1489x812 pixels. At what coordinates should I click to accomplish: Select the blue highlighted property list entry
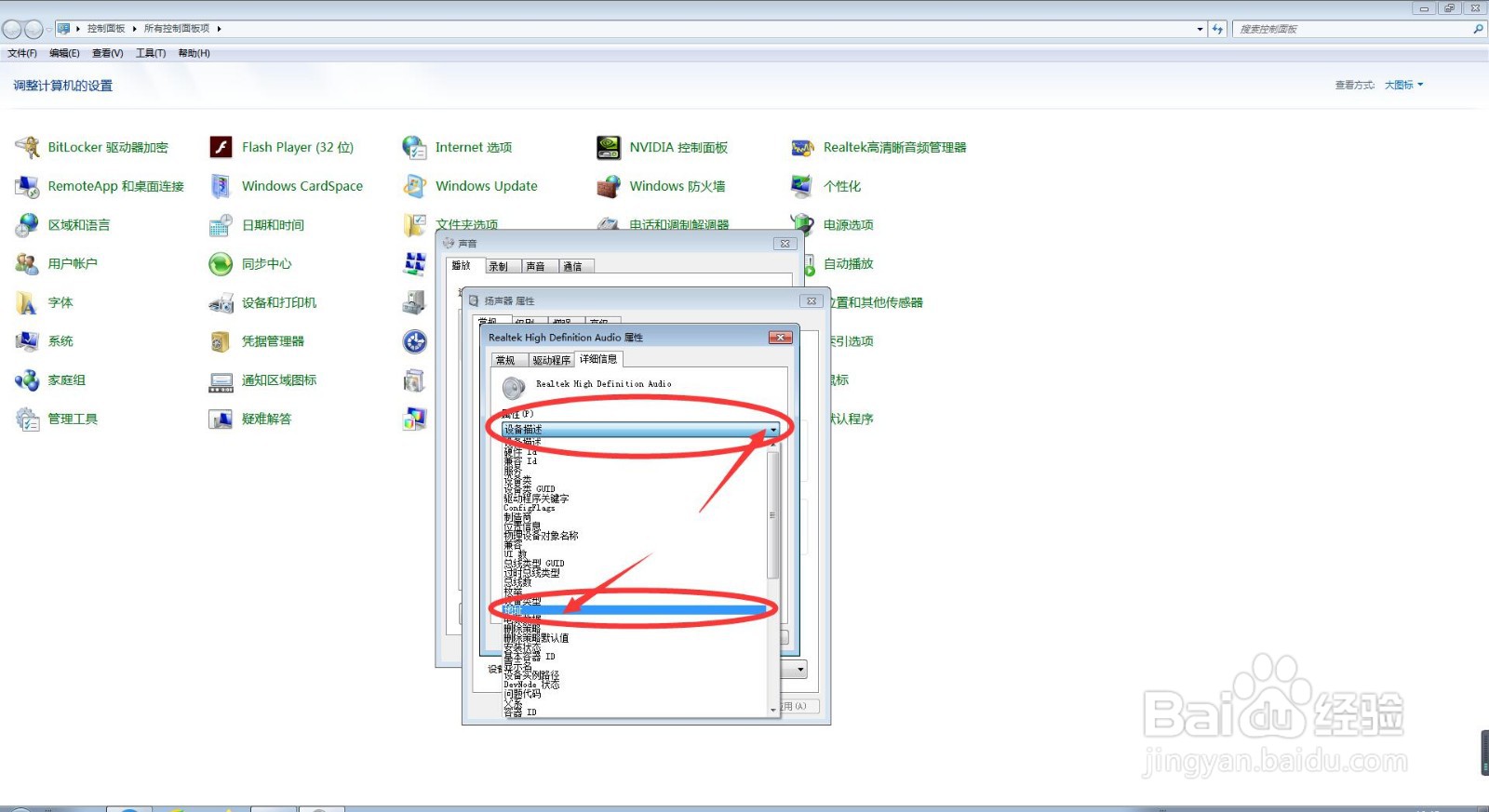(x=634, y=610)
